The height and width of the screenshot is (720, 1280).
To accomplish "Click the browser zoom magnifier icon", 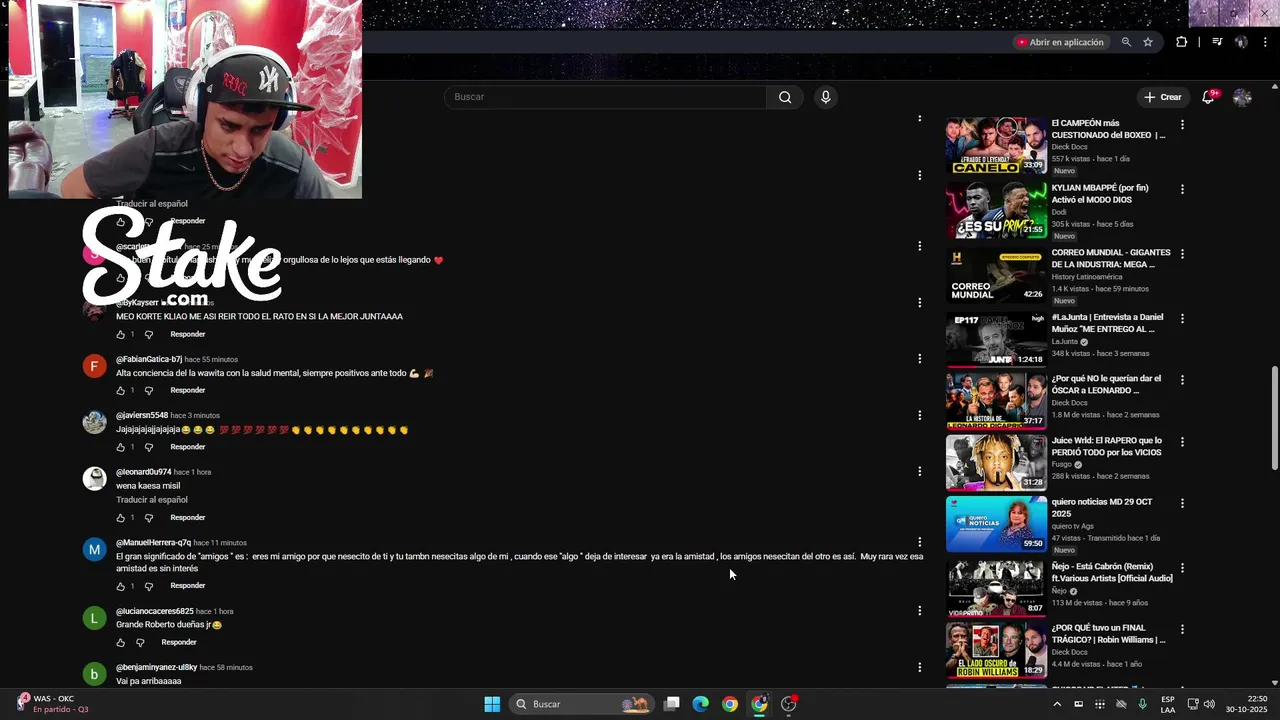I will point(1126,42).
